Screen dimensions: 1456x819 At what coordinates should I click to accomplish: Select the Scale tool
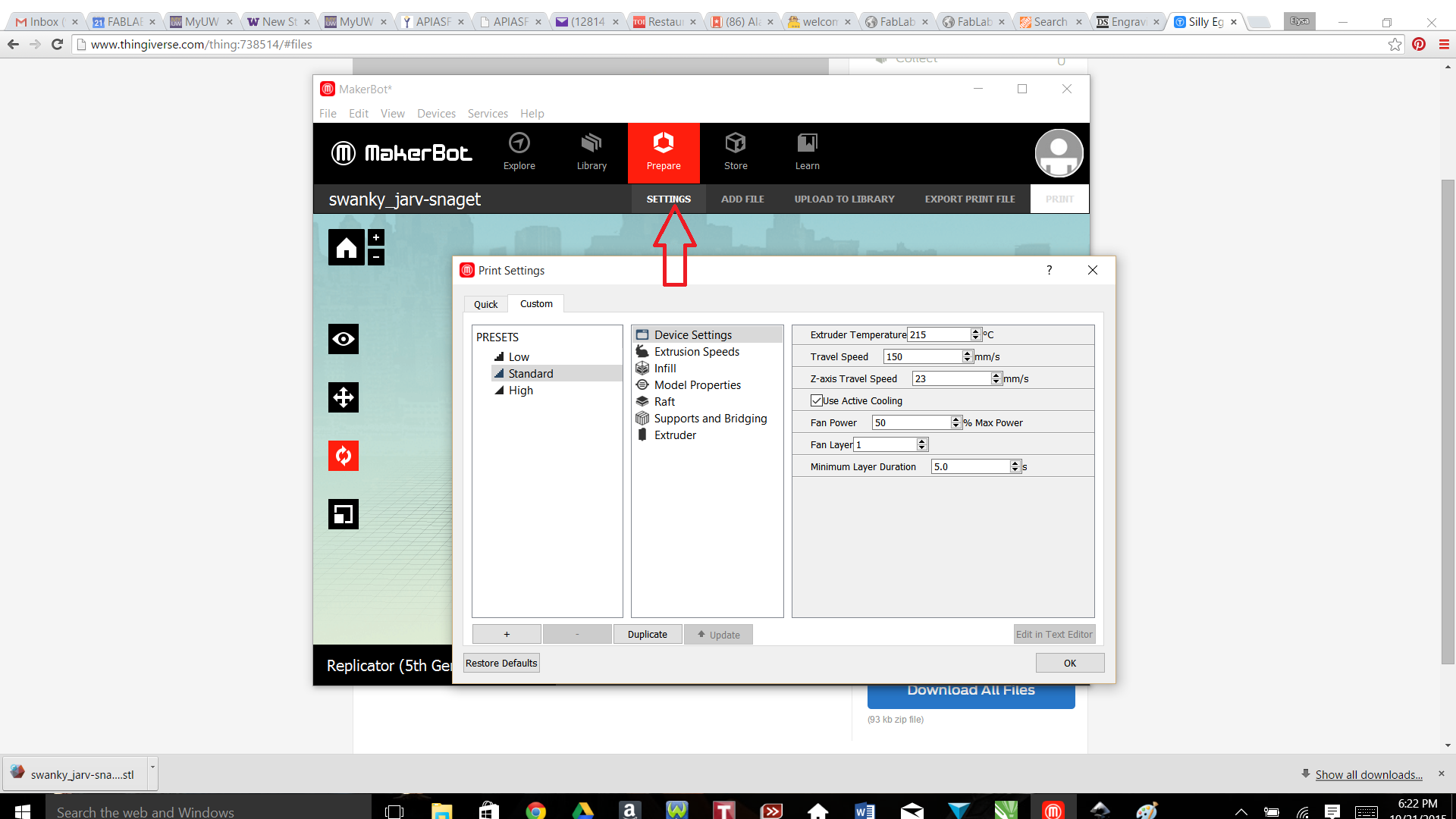pos(344,514)
